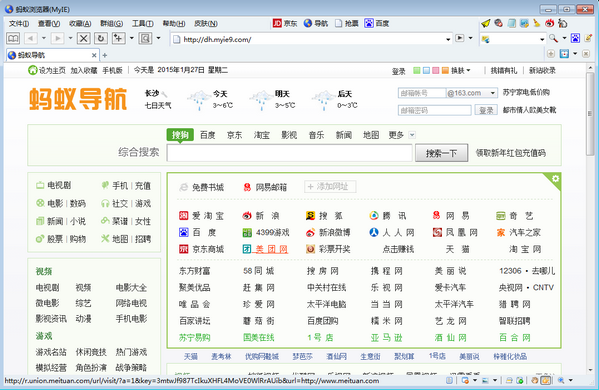Image resolution: width=599 pixels, height=390 pixels.
Task: Open page settings gear in green corner
Action: (x=555, y=178)
